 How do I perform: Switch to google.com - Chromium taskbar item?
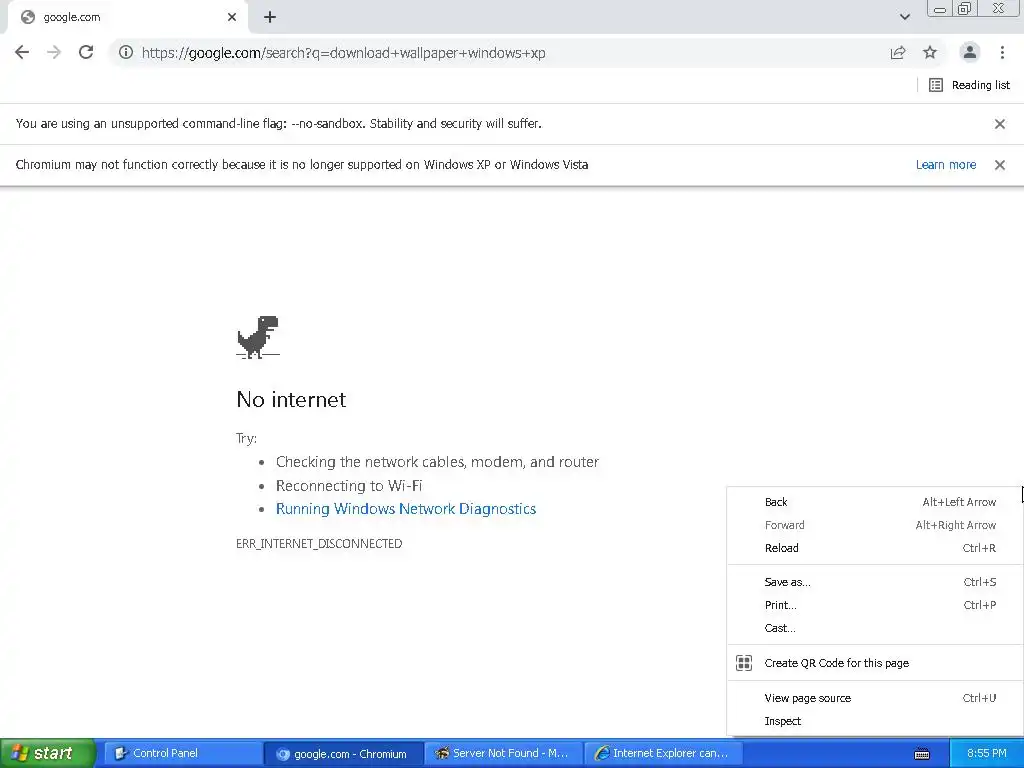(x=344, y=754)
